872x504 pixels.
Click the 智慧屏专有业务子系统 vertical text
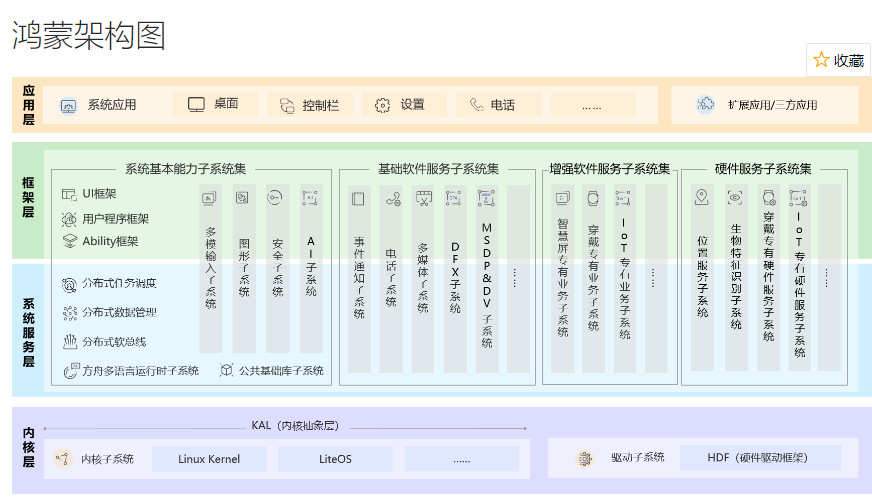pos(563,278)
